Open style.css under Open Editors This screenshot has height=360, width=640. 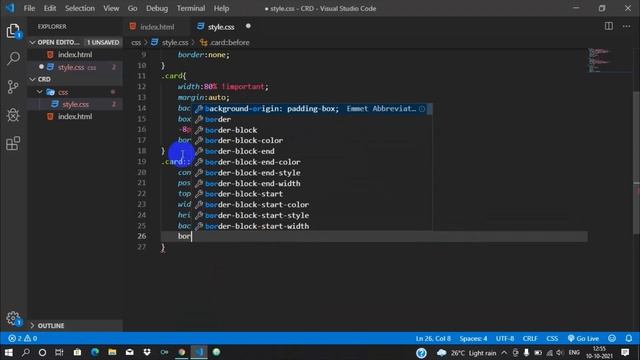(x=75, y=67)
